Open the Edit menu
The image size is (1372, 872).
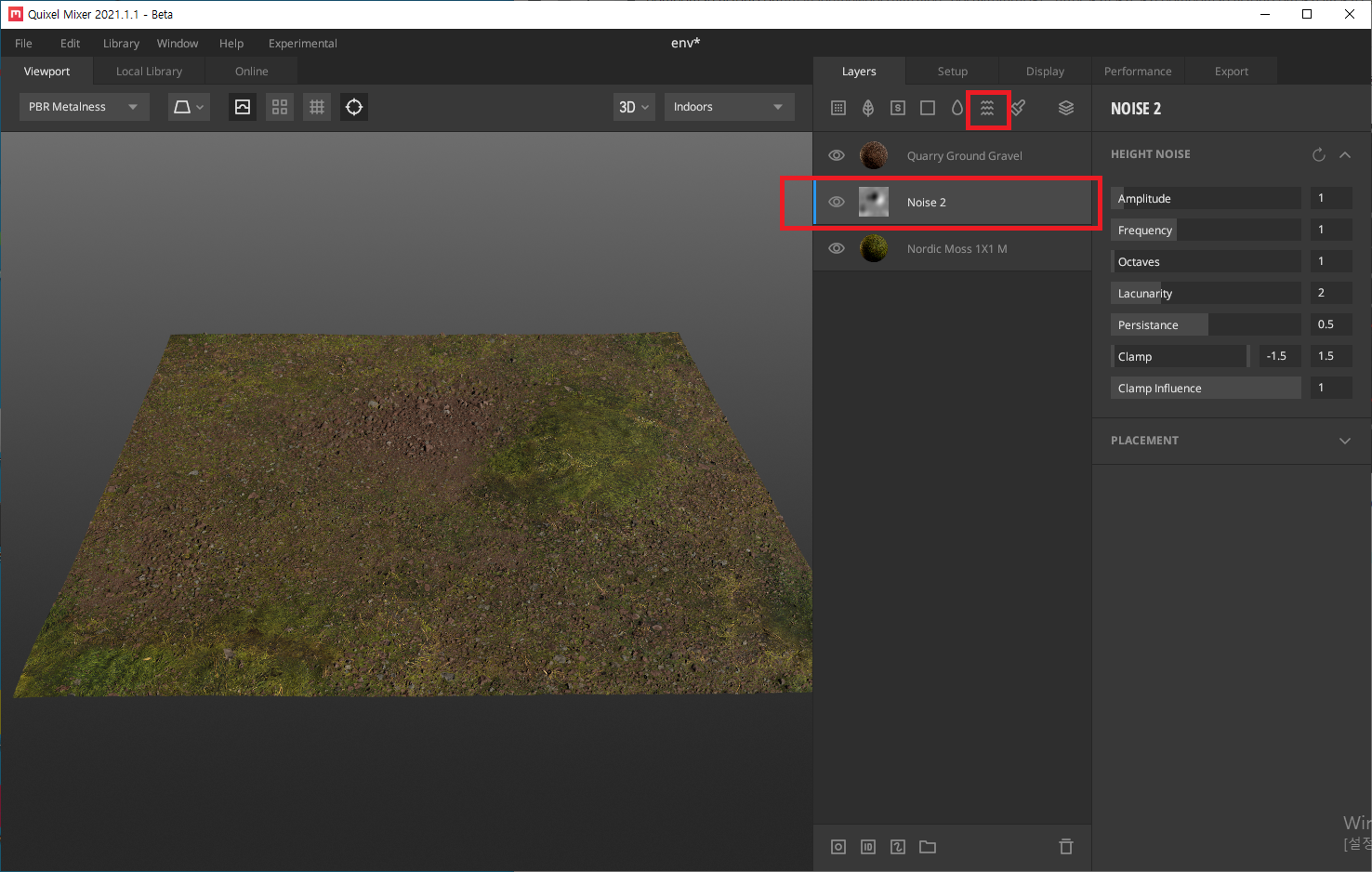[x=71, y=44]
